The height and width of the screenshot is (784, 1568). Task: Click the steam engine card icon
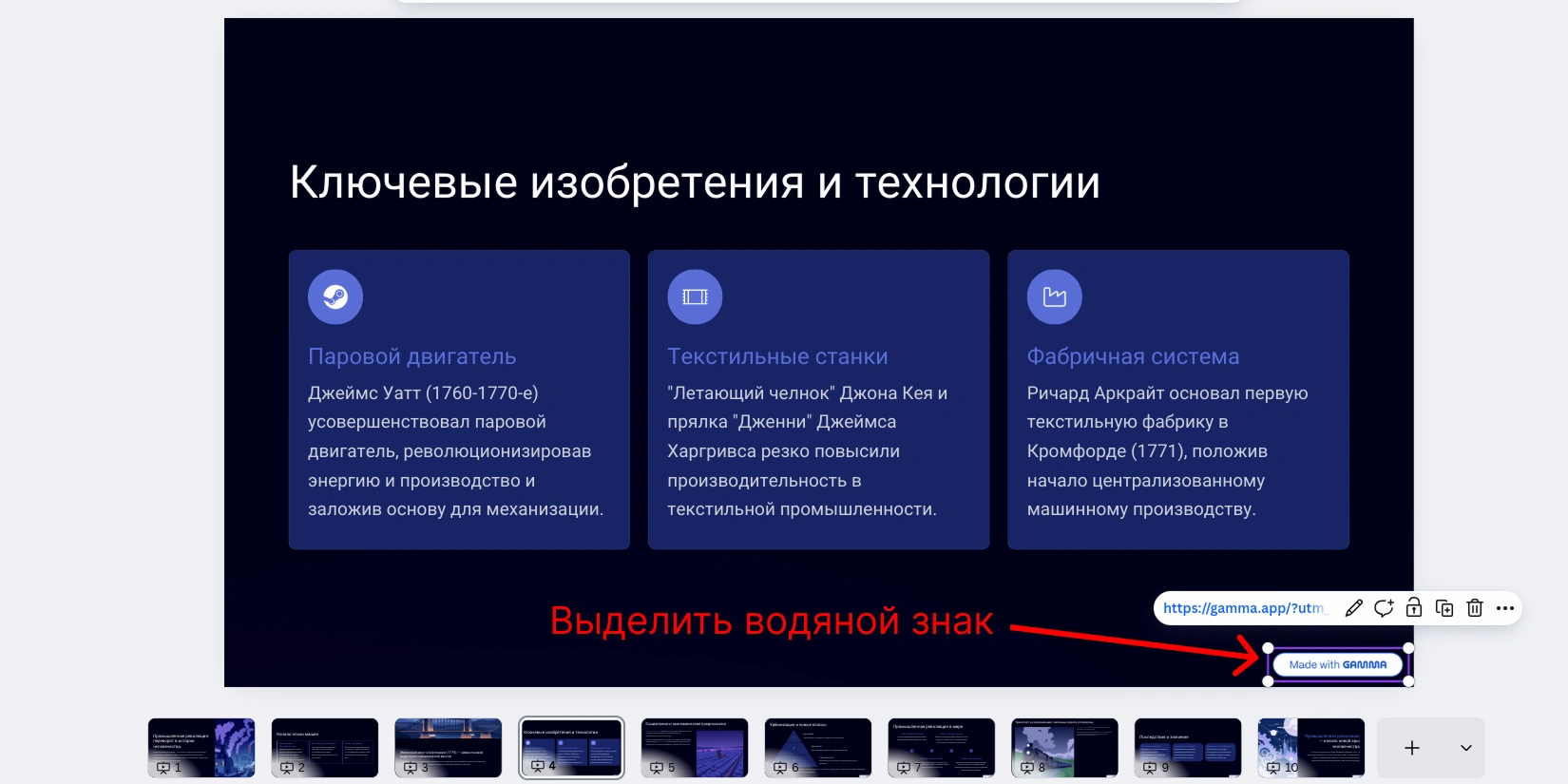[335, 297]
